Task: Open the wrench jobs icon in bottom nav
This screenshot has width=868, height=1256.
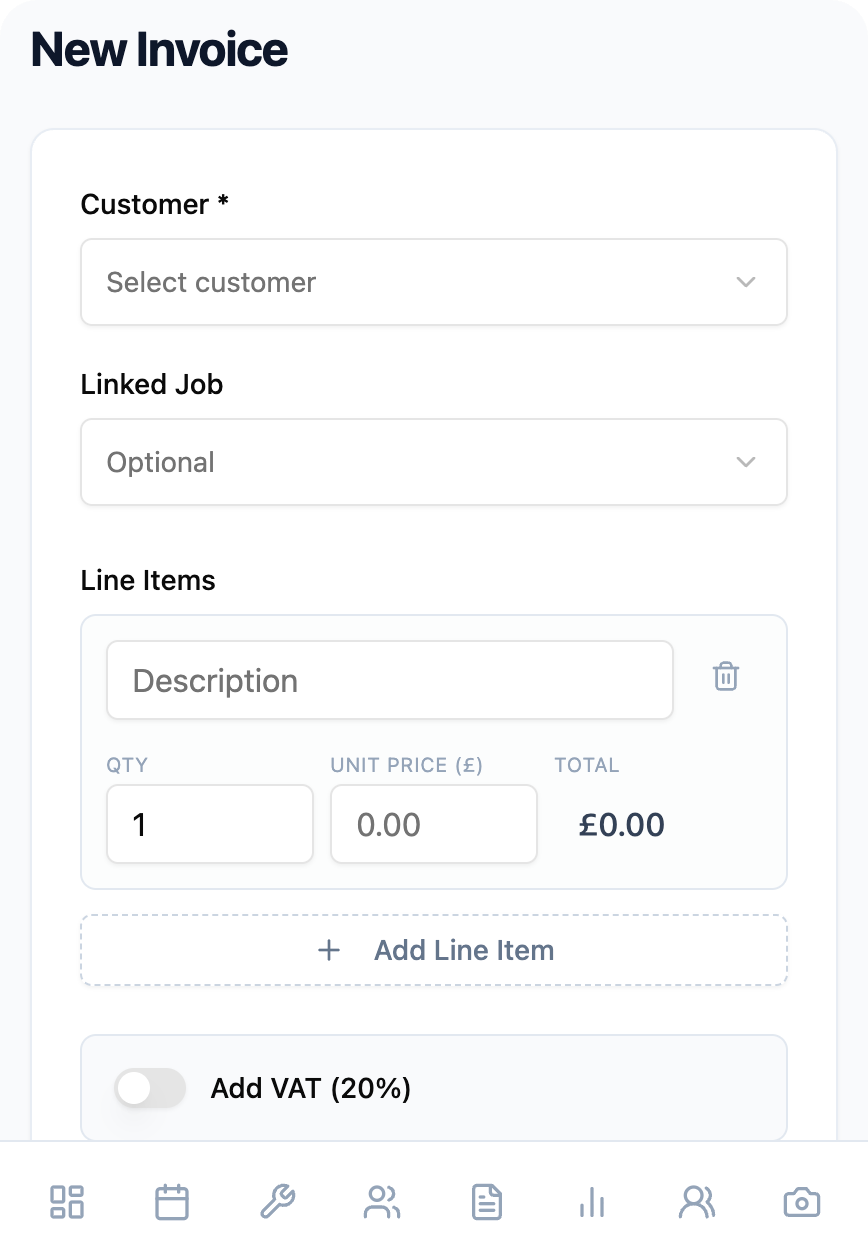Action: pos(277,1201)
